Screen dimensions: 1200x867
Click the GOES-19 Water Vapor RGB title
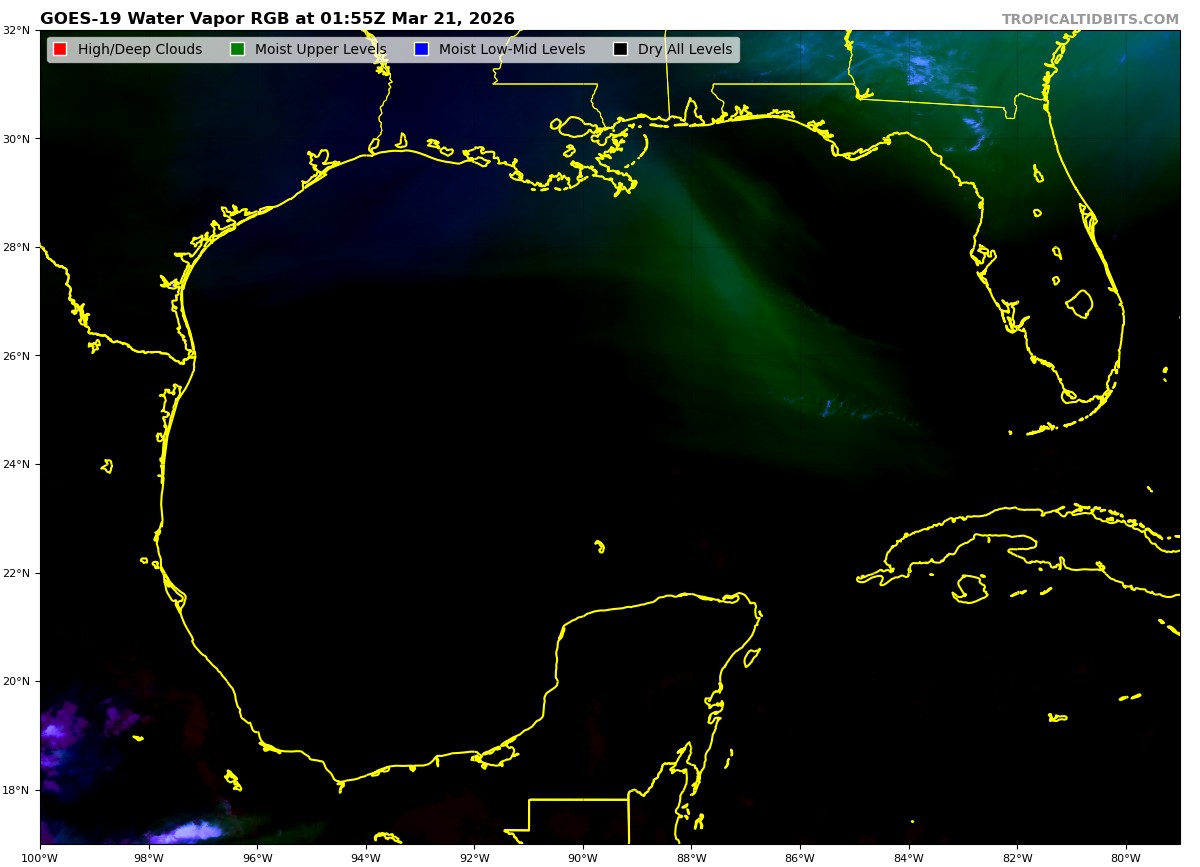pyautogui.click(x=277, y=19)
